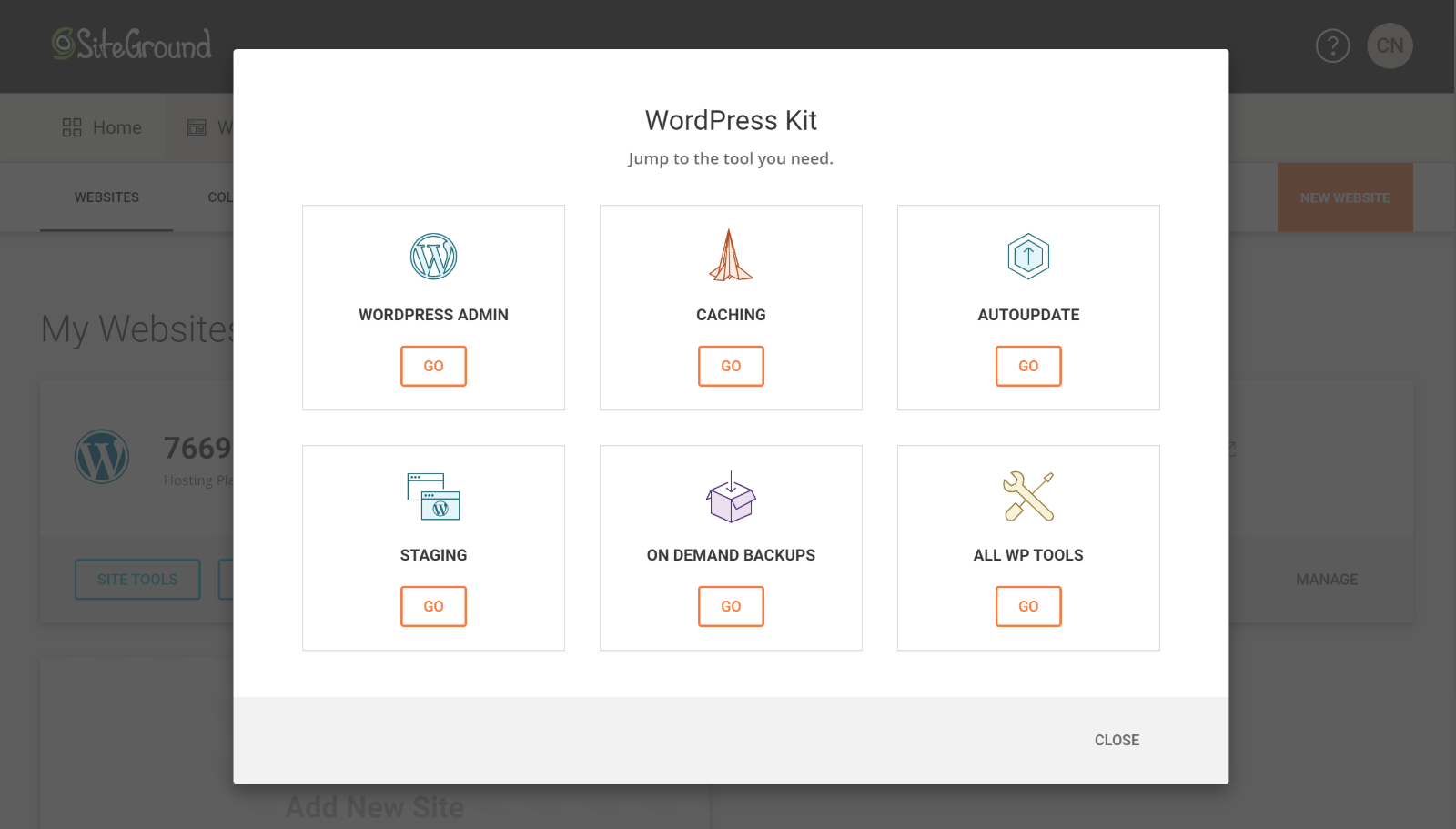Click the On Demand Backups box icon
Viewport: 1456px width, 829px height.
tap(731, 497)
